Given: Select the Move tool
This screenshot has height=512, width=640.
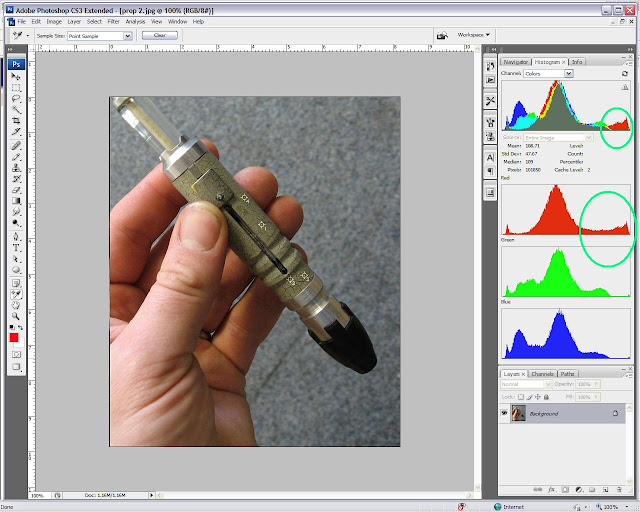Looking at the screenshot, I should pos(16,77).
